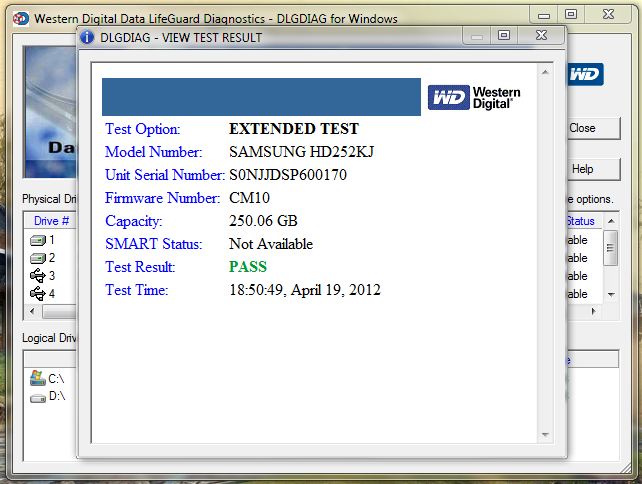
Task: Click the SMART Status Not Available value
Action: coord(271,244)
